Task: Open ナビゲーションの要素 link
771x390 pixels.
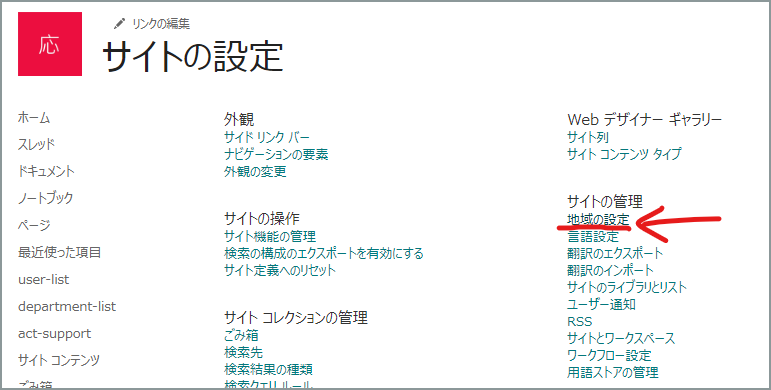Action: [276, 154]
